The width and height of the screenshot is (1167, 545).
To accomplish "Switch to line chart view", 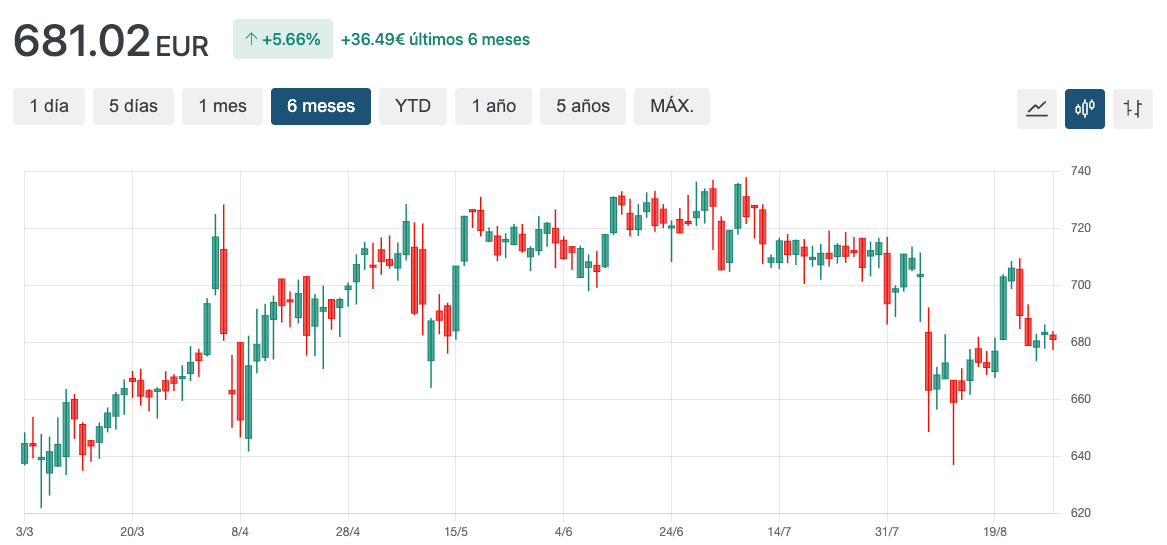I will 1036,108.
